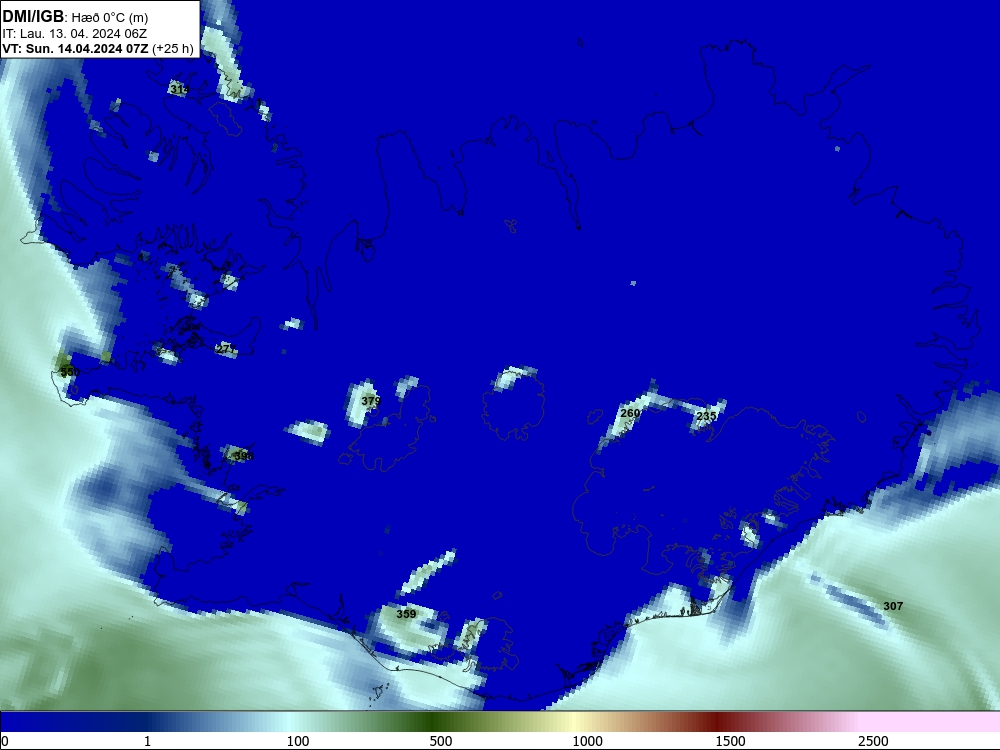Click the '100' label on the color scale
This screenshot has width=1000, height=750.
(298, 741)
